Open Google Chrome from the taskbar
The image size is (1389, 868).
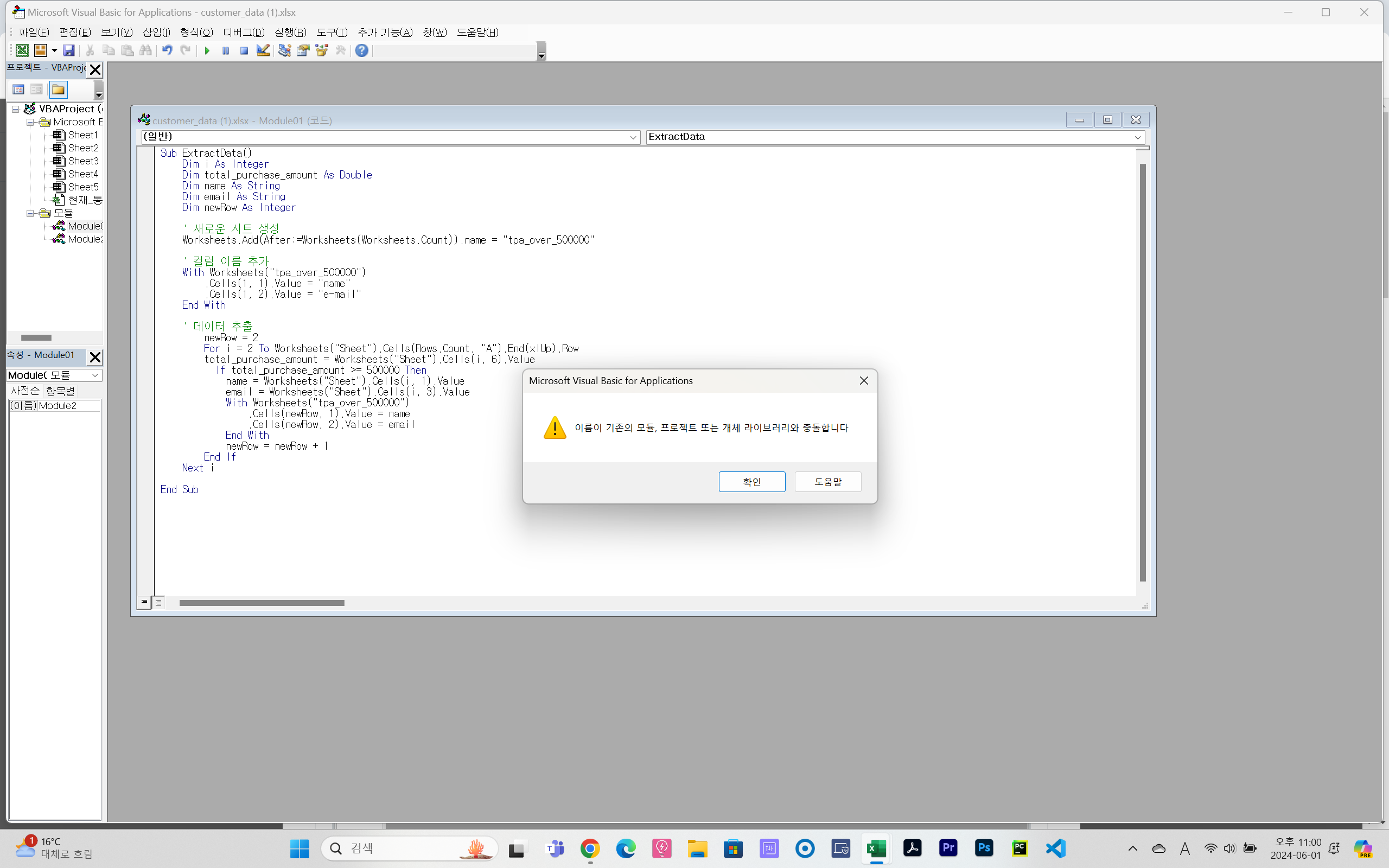(590, 848)
